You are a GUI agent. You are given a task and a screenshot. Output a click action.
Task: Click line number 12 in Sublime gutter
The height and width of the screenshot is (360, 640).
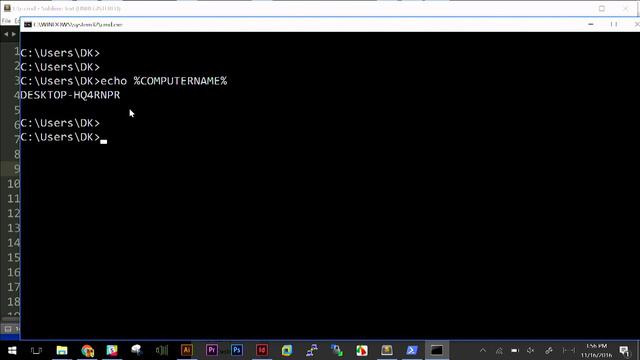(13, 213)
